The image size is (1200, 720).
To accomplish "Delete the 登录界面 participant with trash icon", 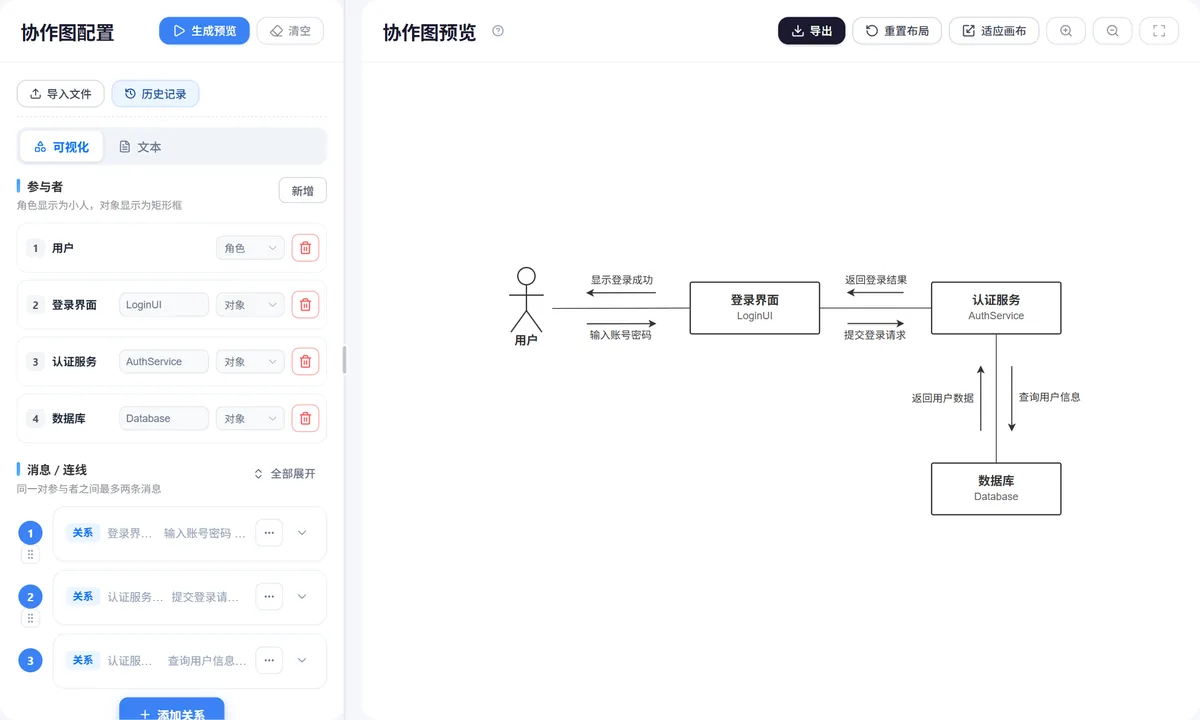I will point(306,305).
